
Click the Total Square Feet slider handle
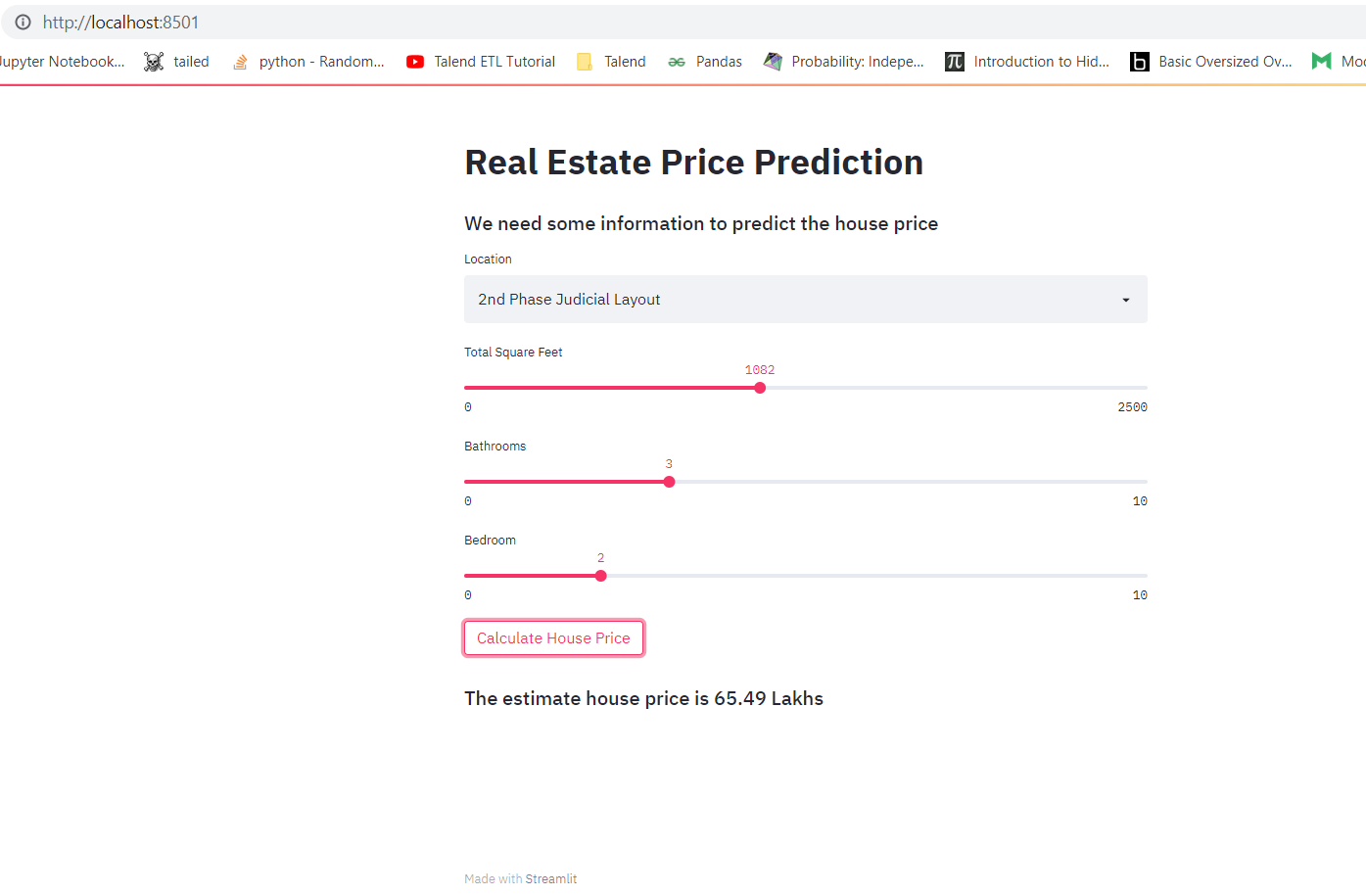point(760,387)
